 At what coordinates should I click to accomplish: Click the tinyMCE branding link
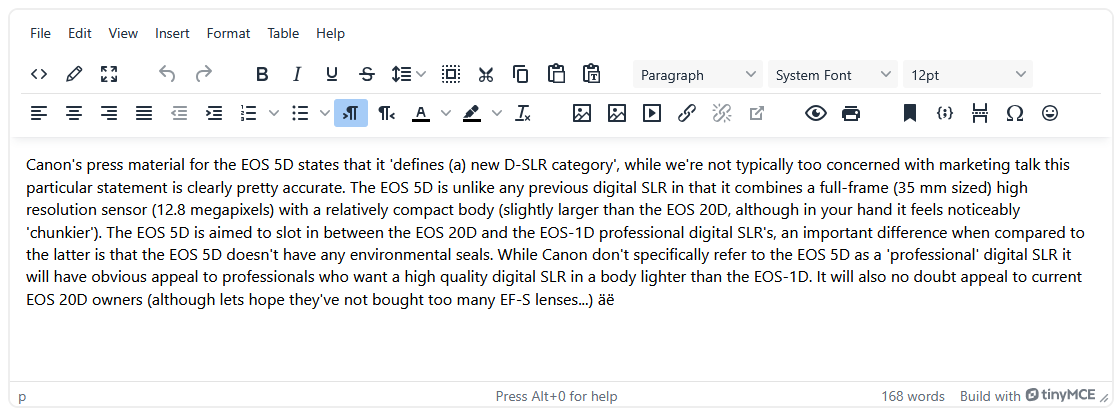[x=1060, y=396]
